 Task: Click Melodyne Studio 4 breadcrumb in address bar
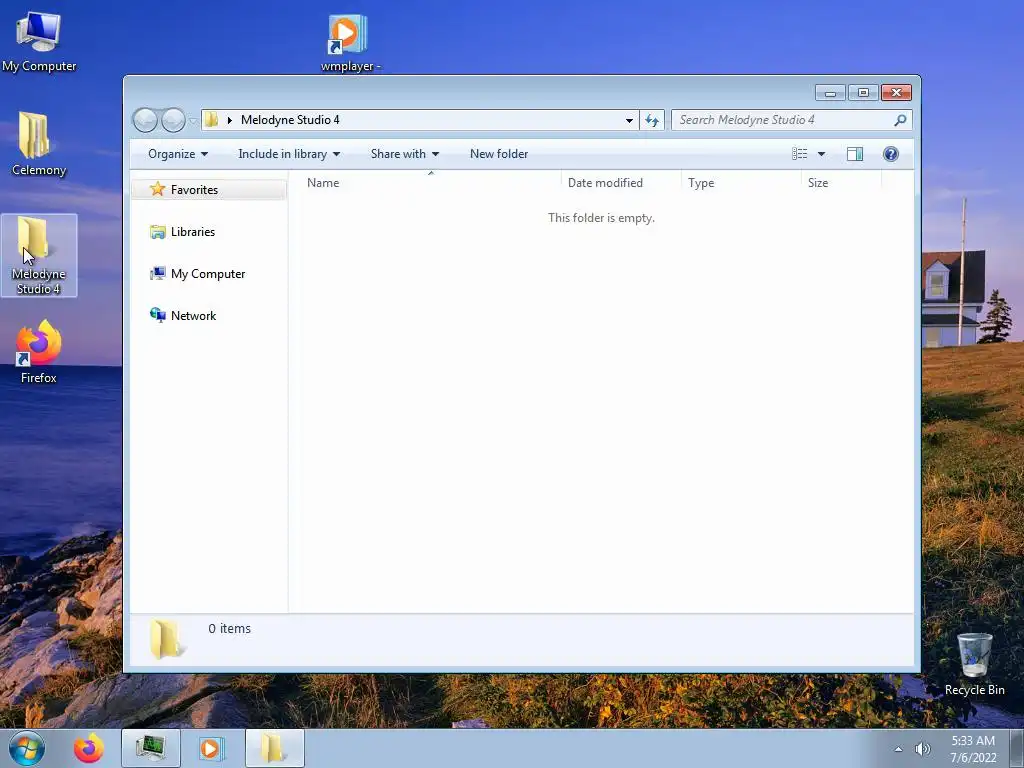point(290,120)
